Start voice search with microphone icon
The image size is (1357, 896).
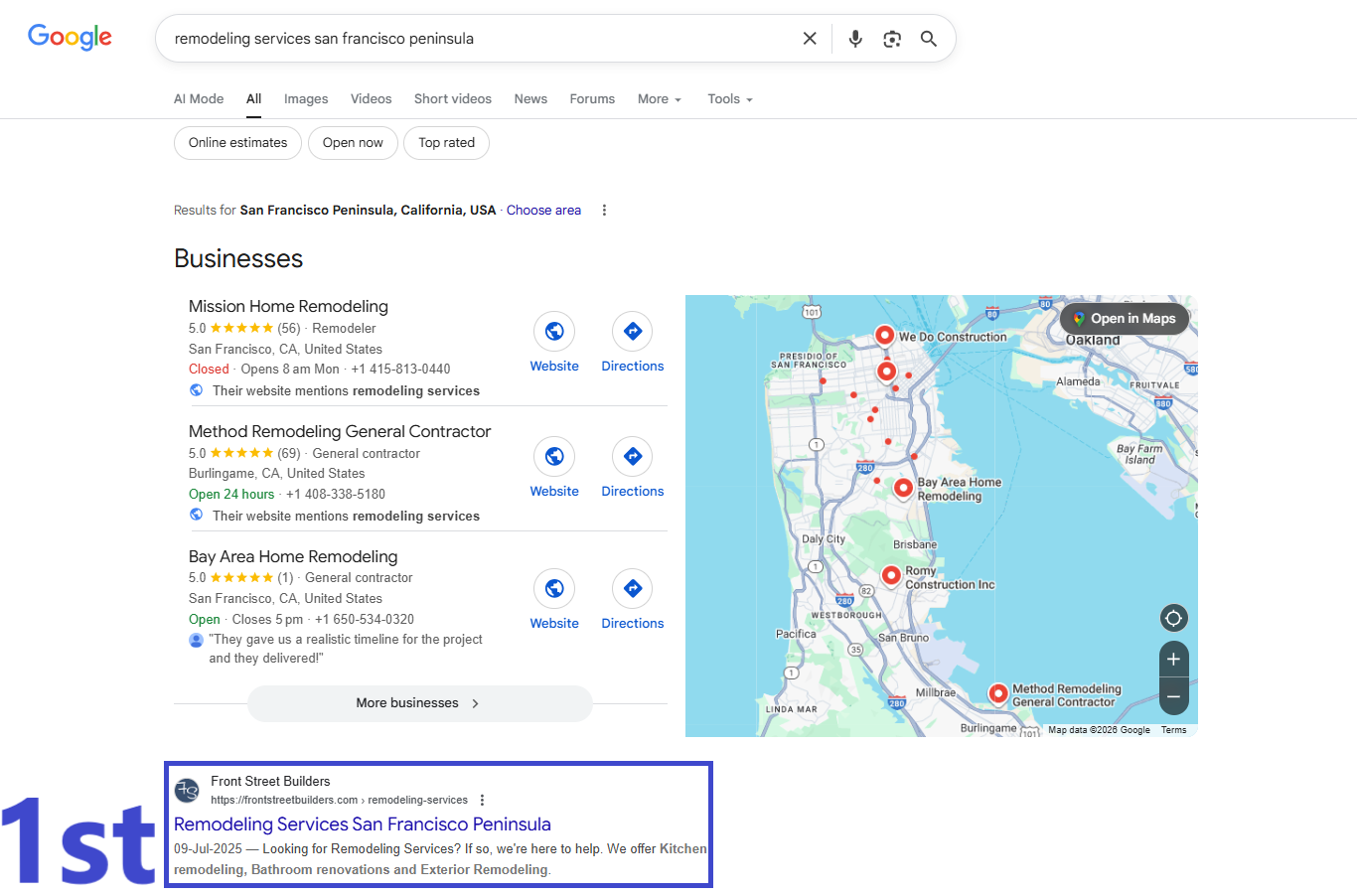(855, 39)
